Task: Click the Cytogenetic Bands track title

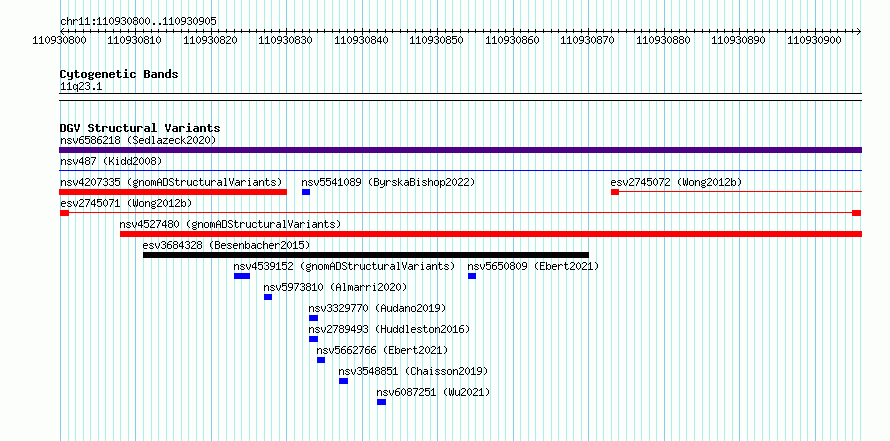Action: tap(119, 74)
